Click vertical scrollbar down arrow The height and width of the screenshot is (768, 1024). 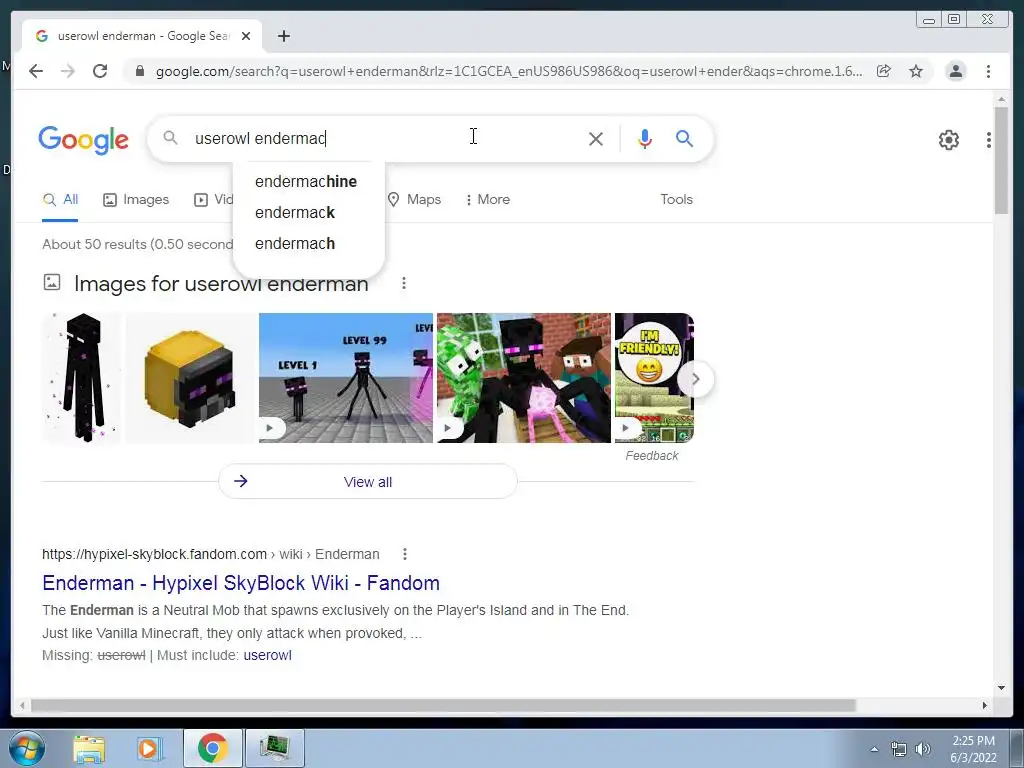coord(1001,688)
